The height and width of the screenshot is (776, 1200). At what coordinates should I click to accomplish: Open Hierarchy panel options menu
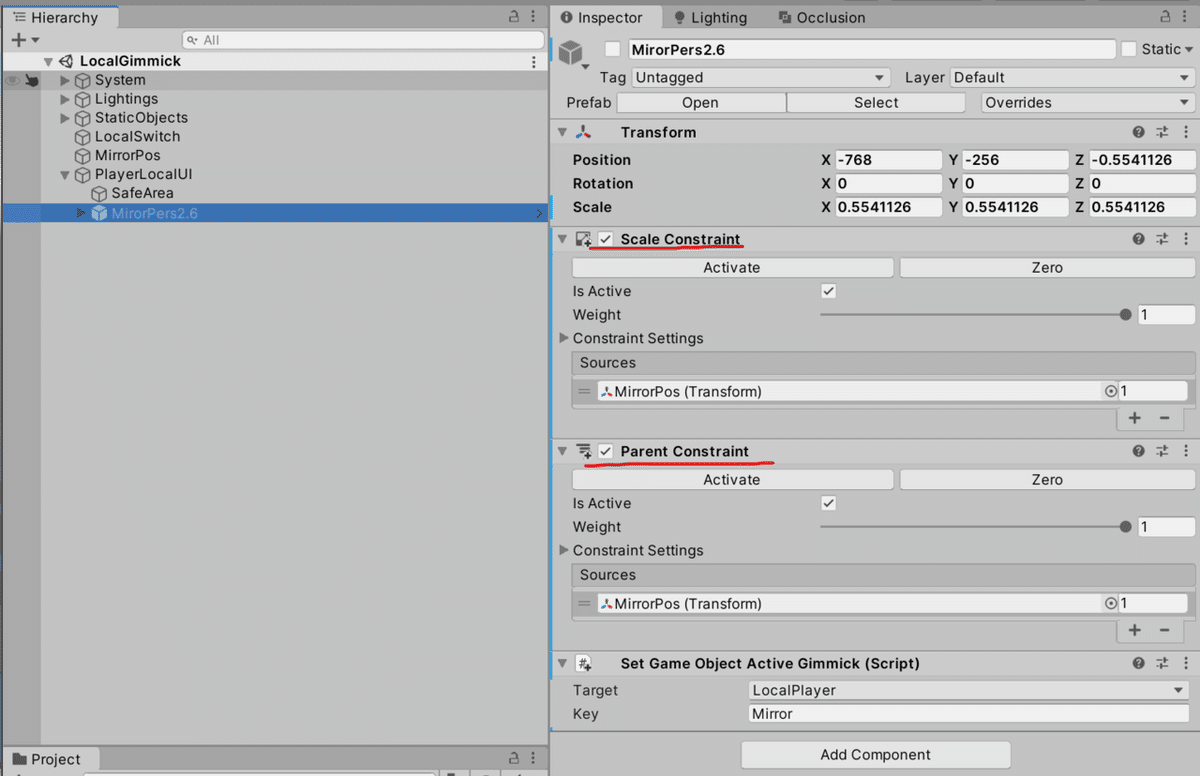pyautogui.click(x=534, y=17)
